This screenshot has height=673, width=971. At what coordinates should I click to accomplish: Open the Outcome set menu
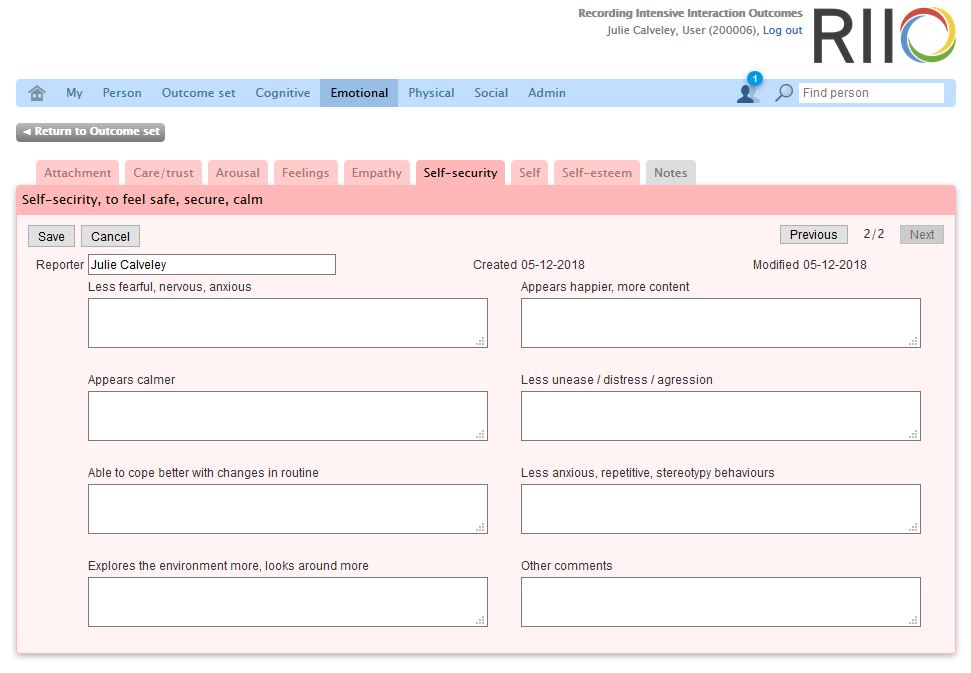[198, 93]
